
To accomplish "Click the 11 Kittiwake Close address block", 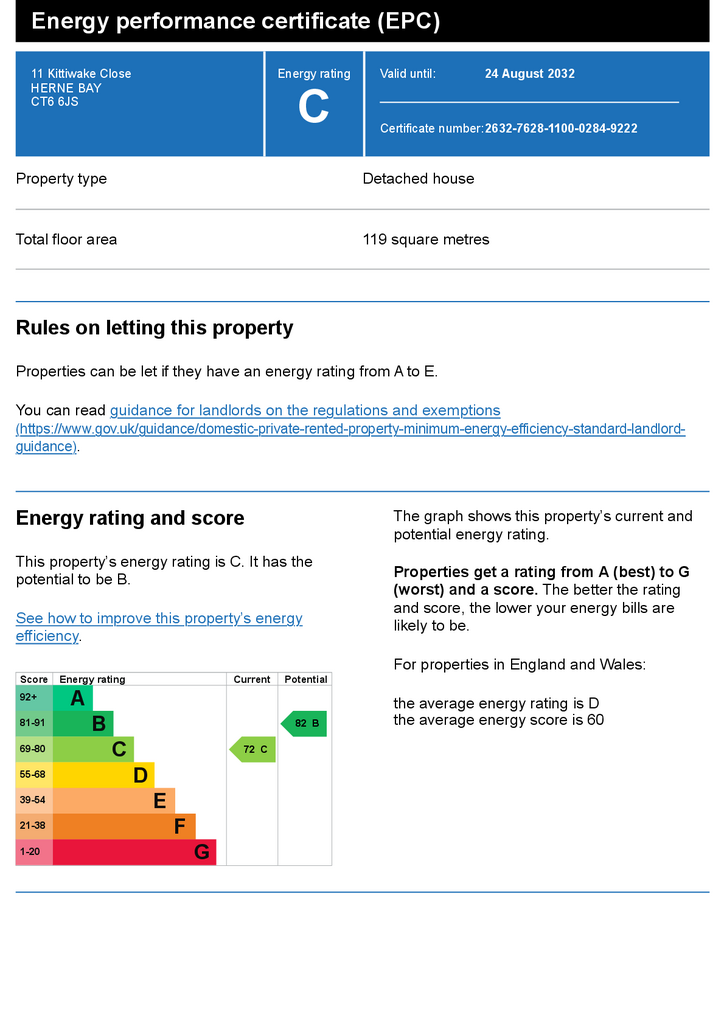I will (x=81, y=88).
